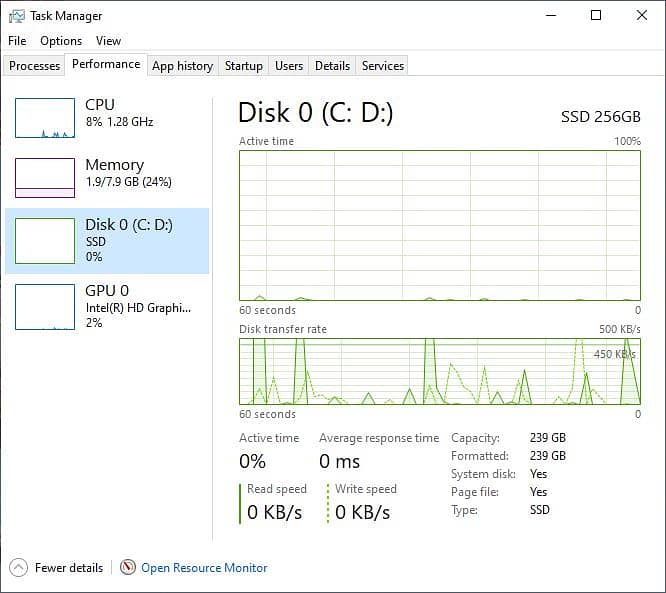The width and height of the screenshot is (666, 593).
Task: Select the Disk 0 mini graph thumbnail
Action: [x=45, y=241]
